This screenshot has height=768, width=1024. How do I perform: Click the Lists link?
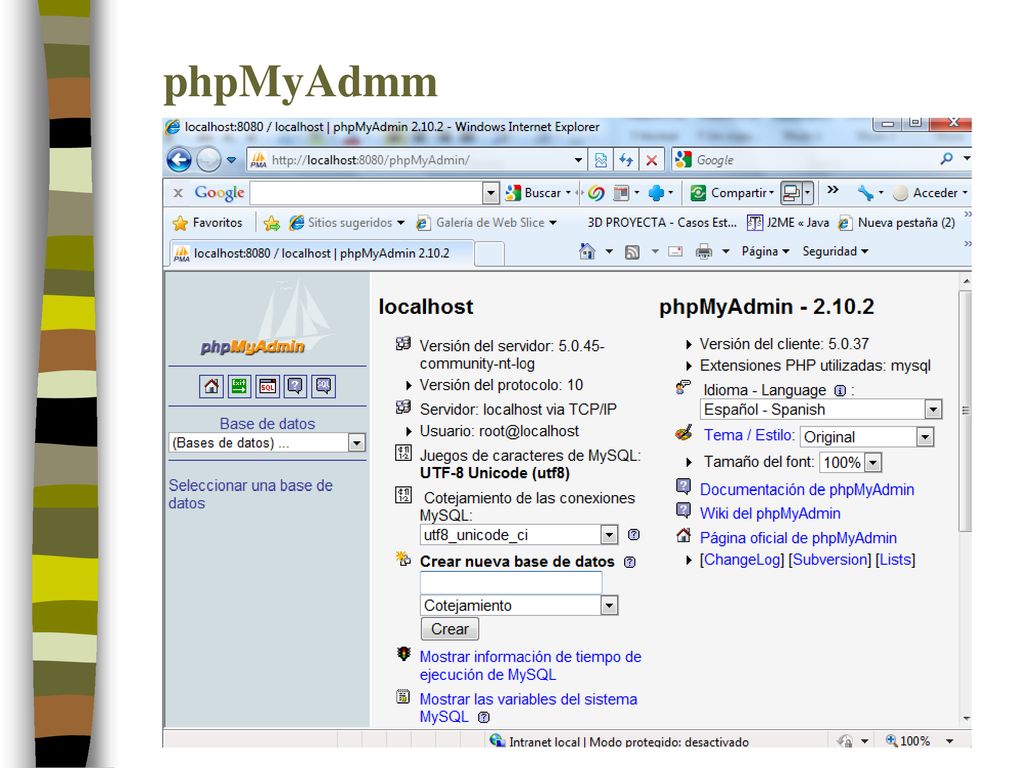[x=895, y=560]
